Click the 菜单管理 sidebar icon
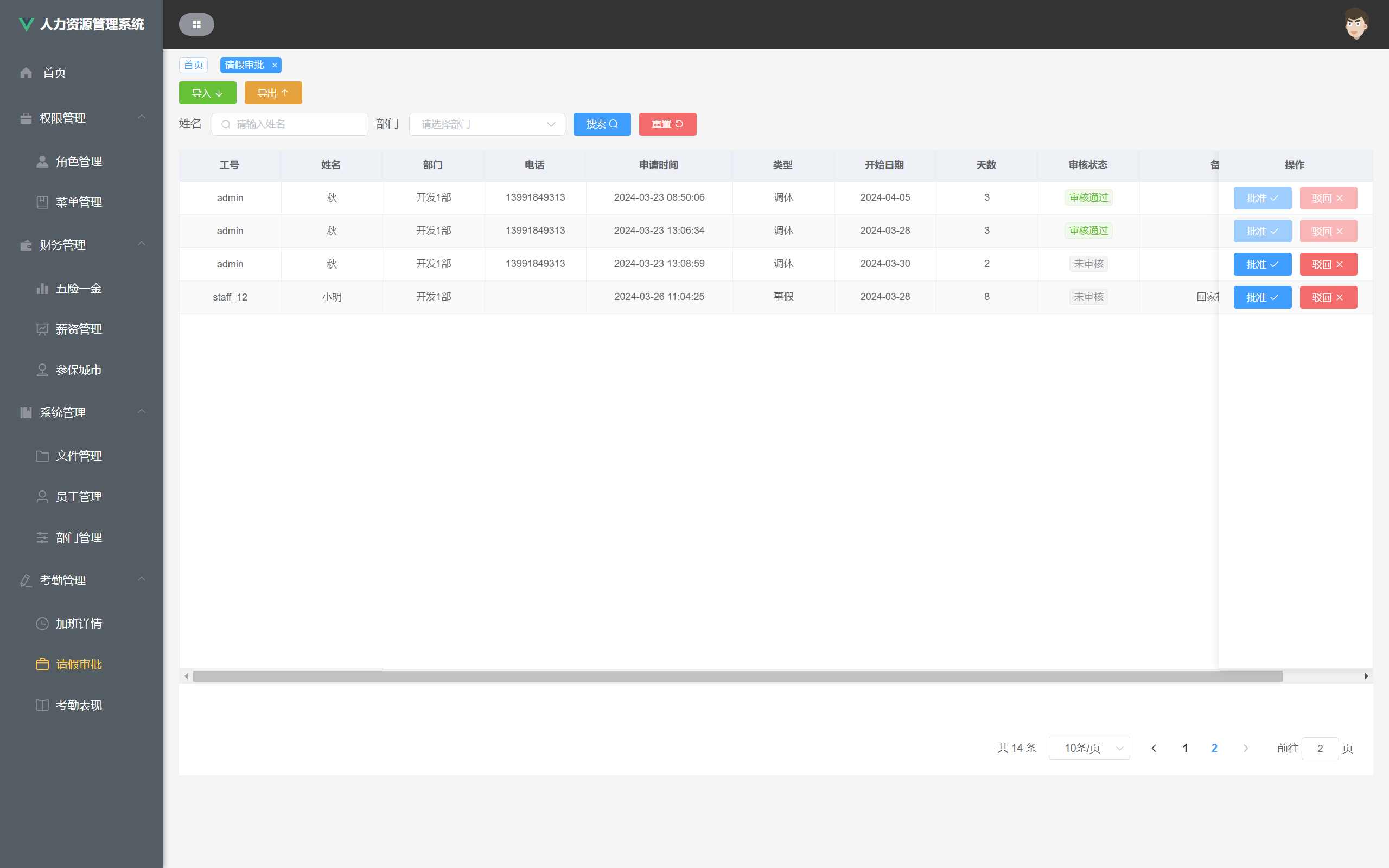The width and height of the screenshot is (1389, 868). [42, 202]
